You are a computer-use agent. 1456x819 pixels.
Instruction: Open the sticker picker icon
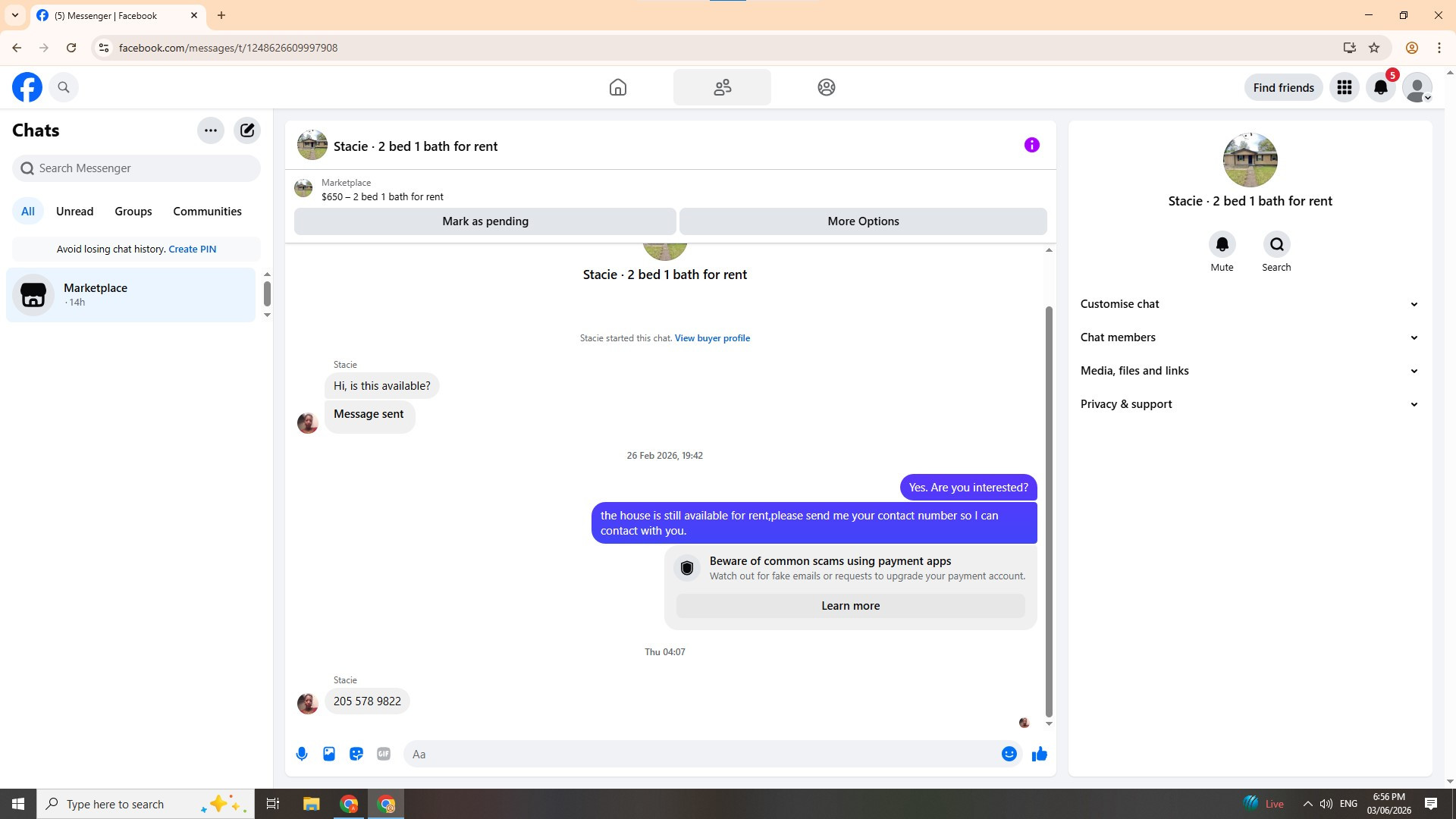(x=356, y=754)
